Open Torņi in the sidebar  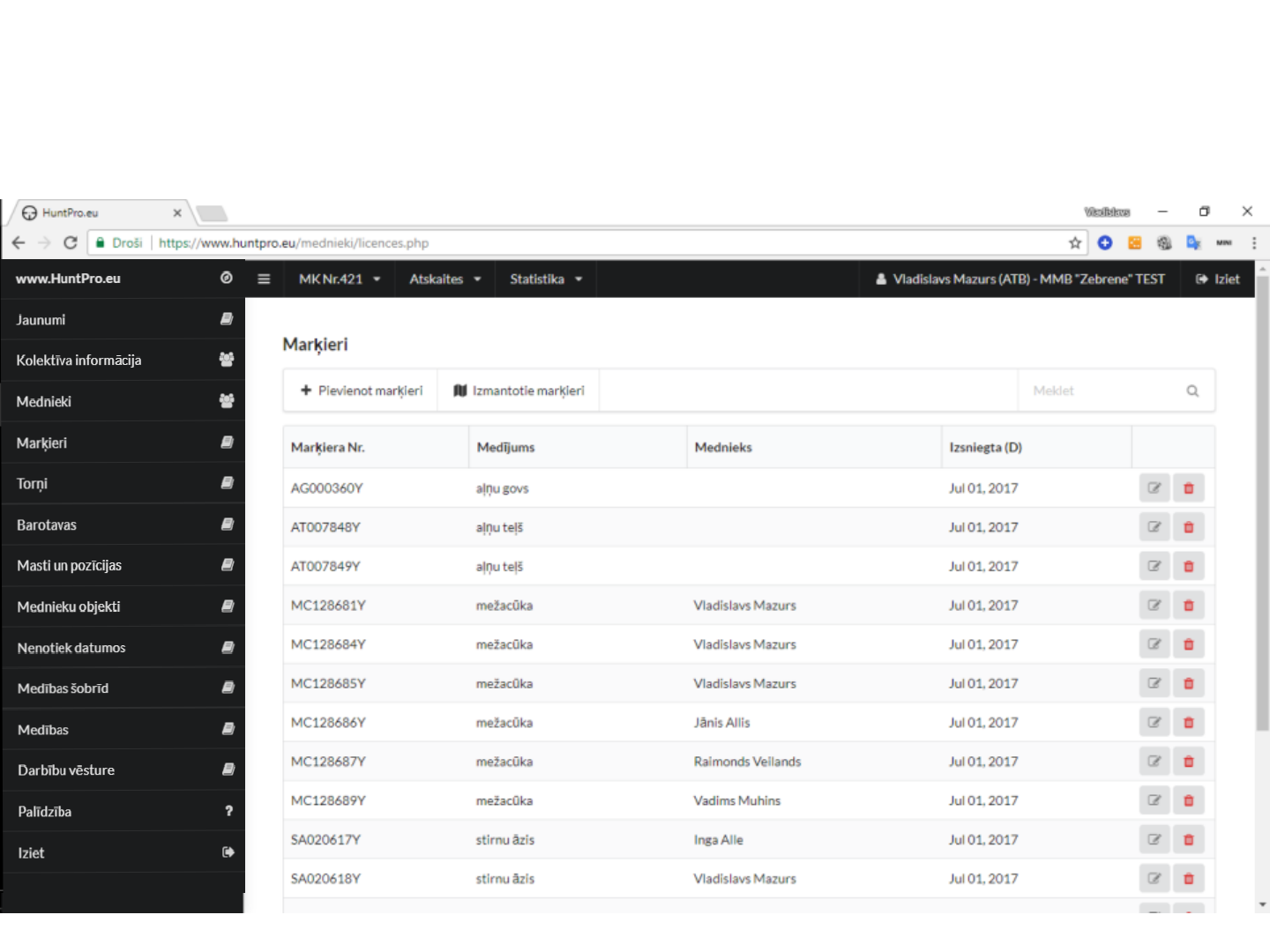(x=123, y=483)
